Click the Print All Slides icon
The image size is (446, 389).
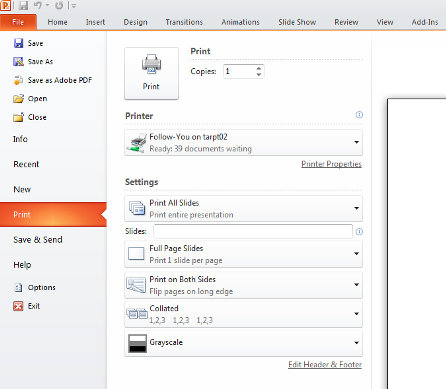click(137, 208)
